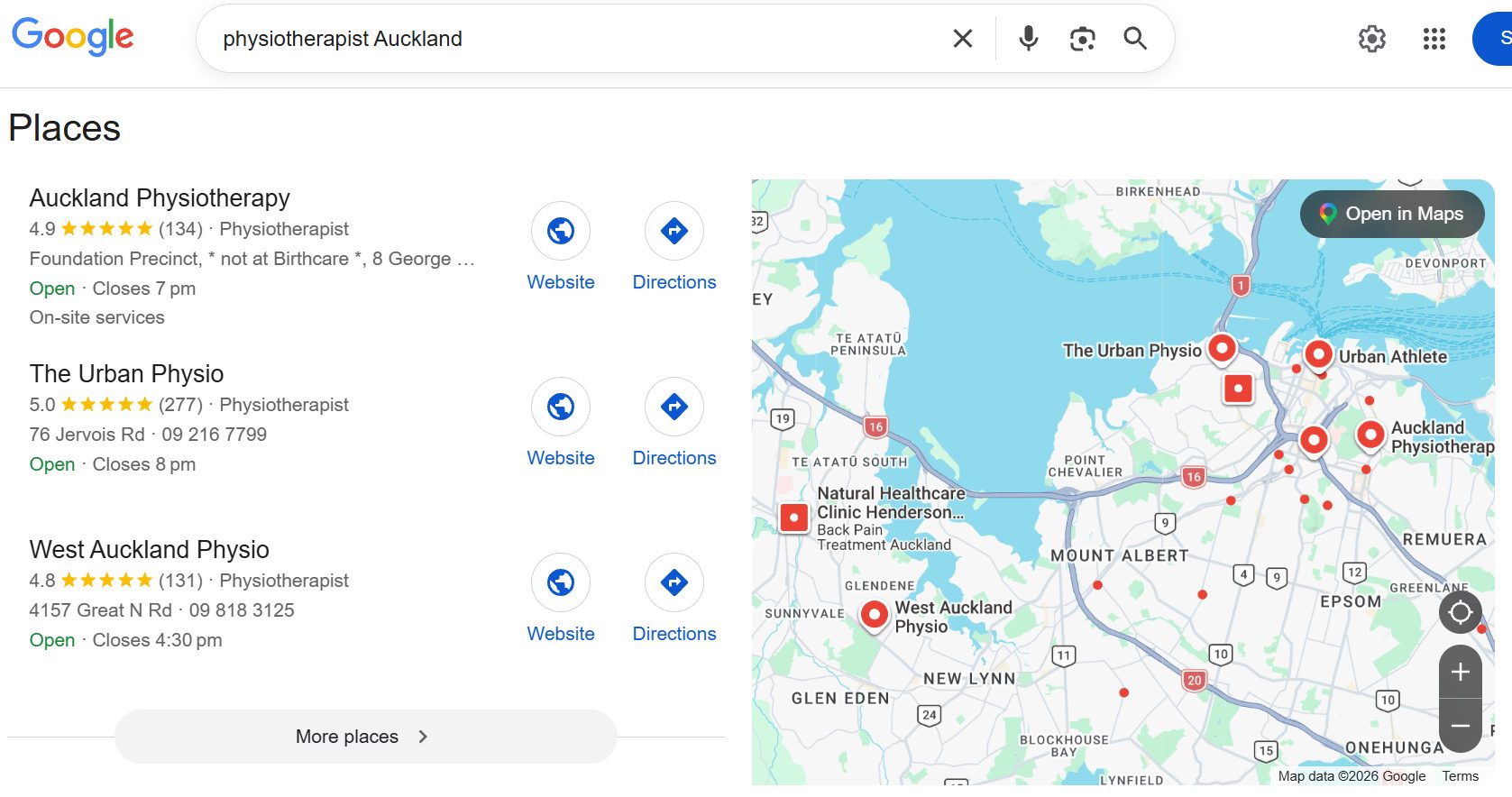1512x797 pixels.
Task: Click the magnifier search button
Action: click(x=1135, y=39)
